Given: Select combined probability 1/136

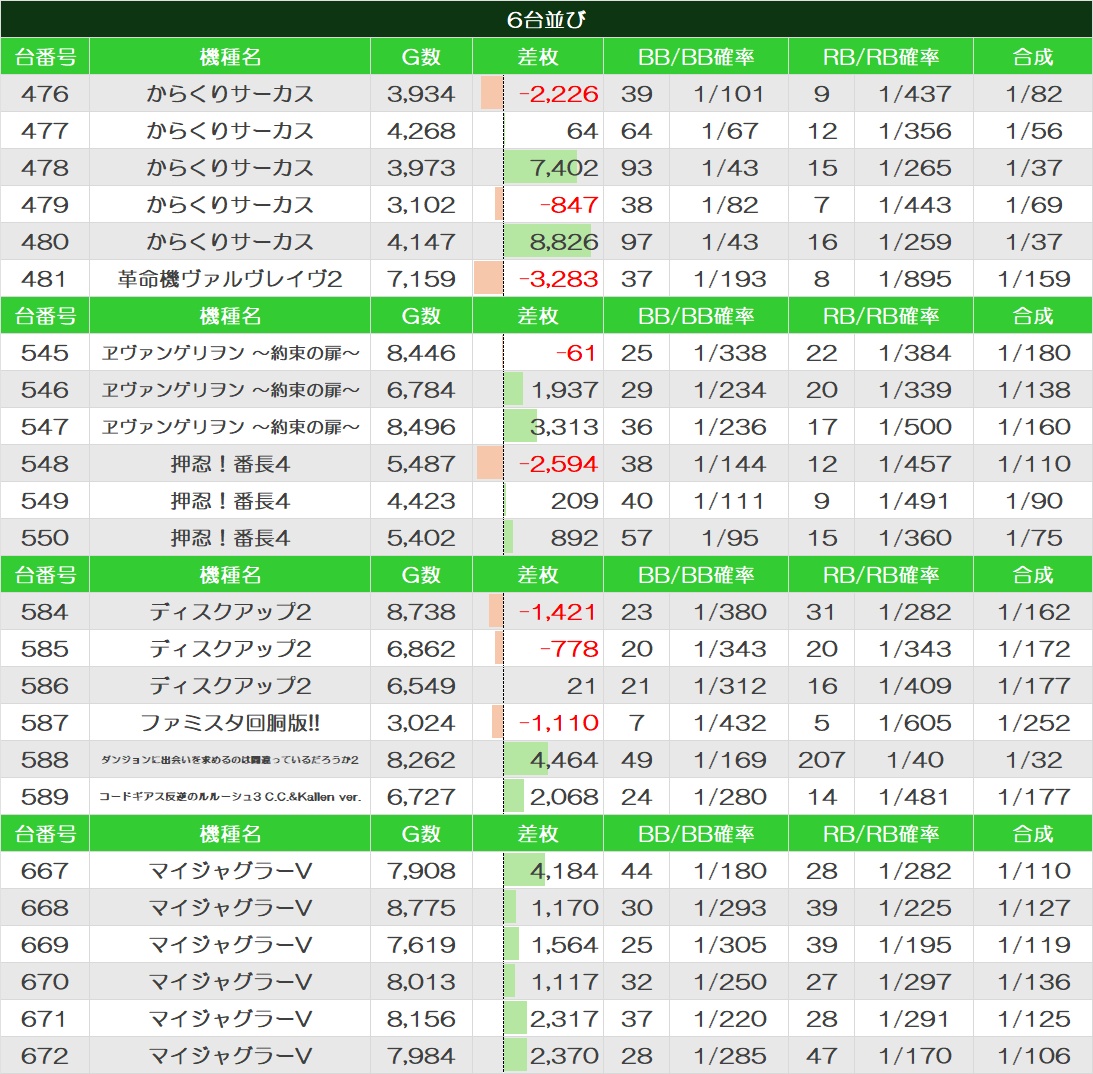Looking at the screenshot, I should click(x=1034, y=981).
